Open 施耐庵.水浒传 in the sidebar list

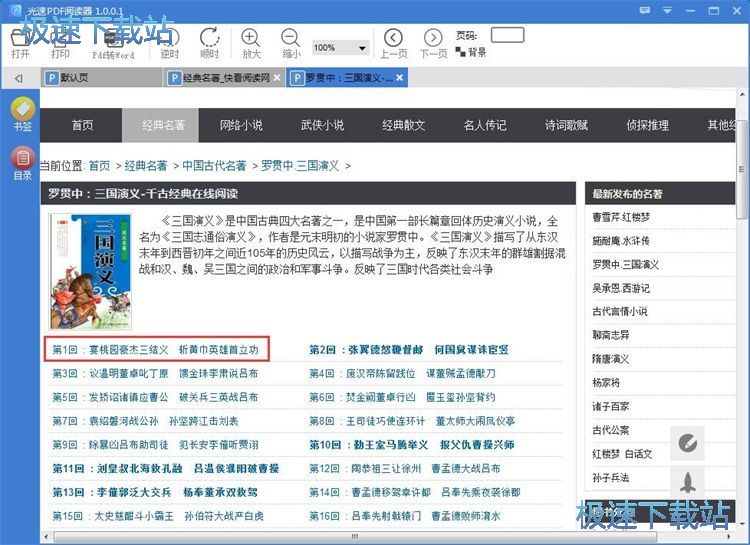point(621,241)
